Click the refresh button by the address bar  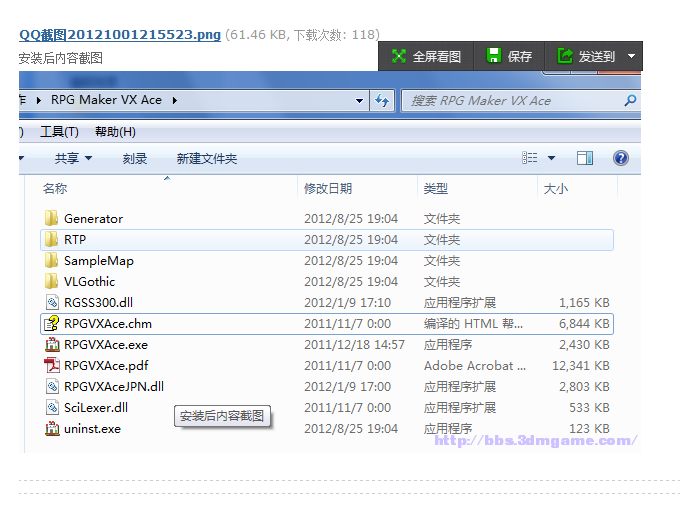(x=382, y=101)
